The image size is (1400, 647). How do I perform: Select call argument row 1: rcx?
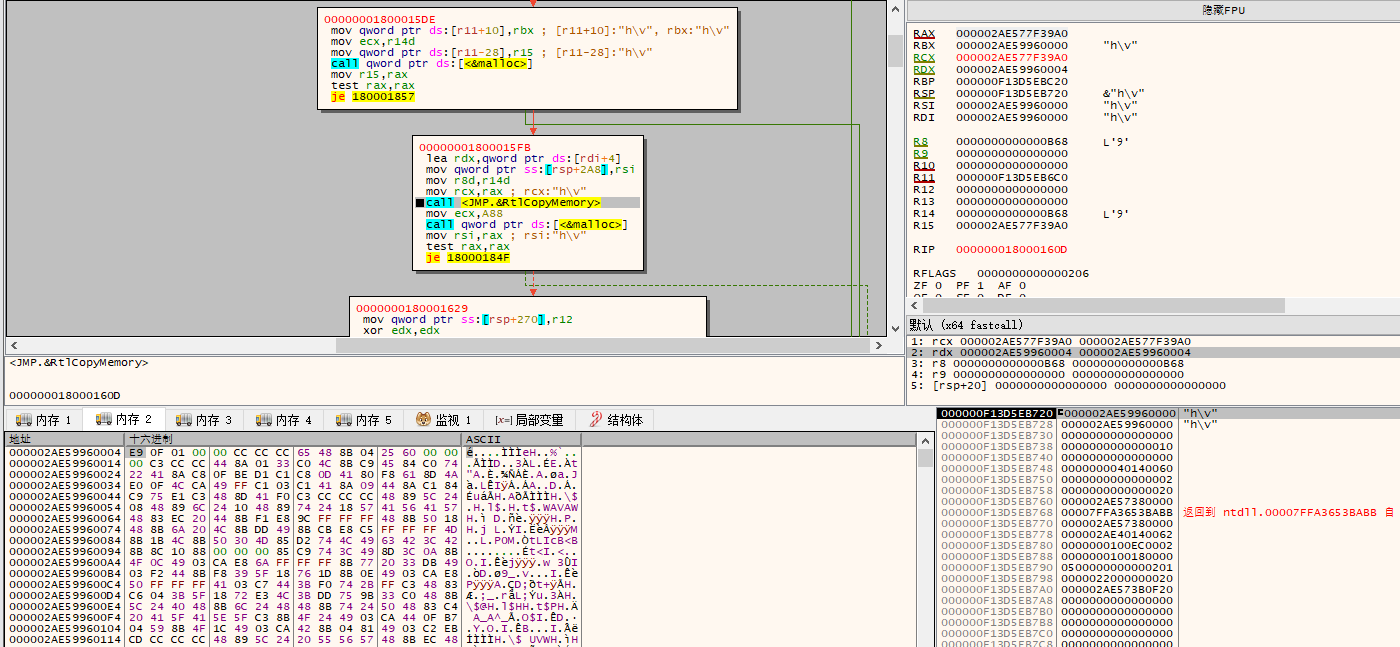1153,341
